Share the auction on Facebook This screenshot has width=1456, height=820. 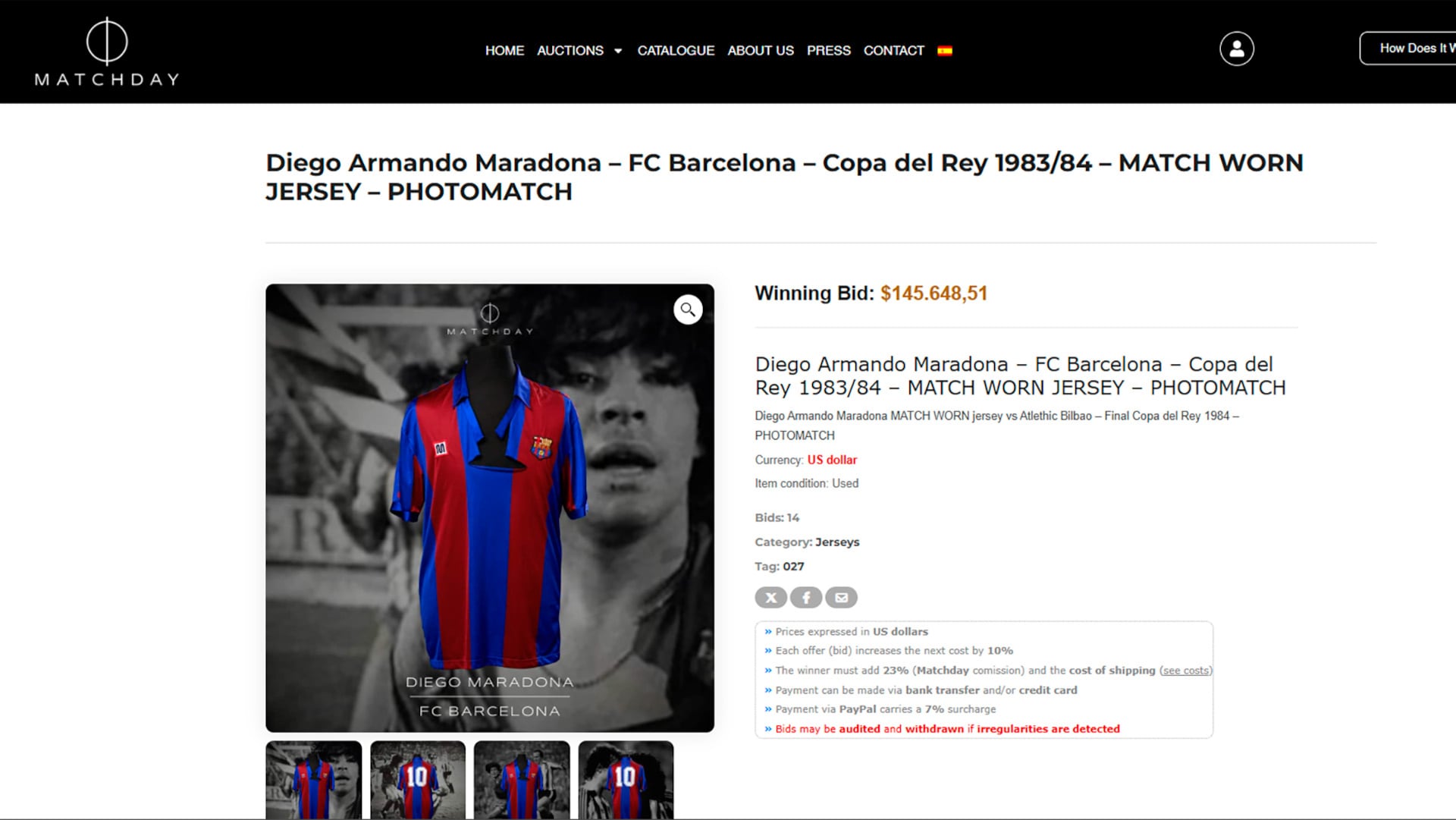[806, 598]
